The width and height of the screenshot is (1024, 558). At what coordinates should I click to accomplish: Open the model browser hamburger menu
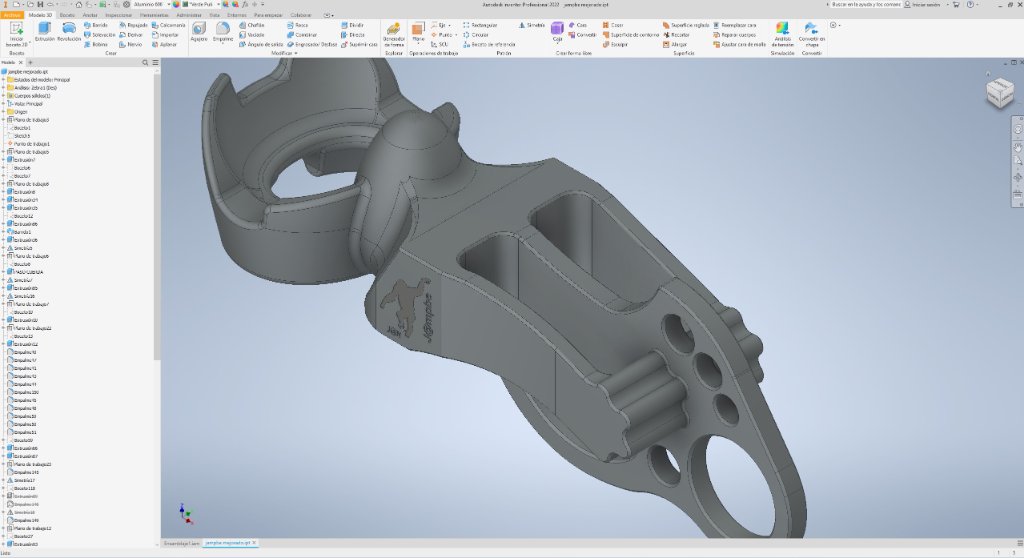(155, 63)
